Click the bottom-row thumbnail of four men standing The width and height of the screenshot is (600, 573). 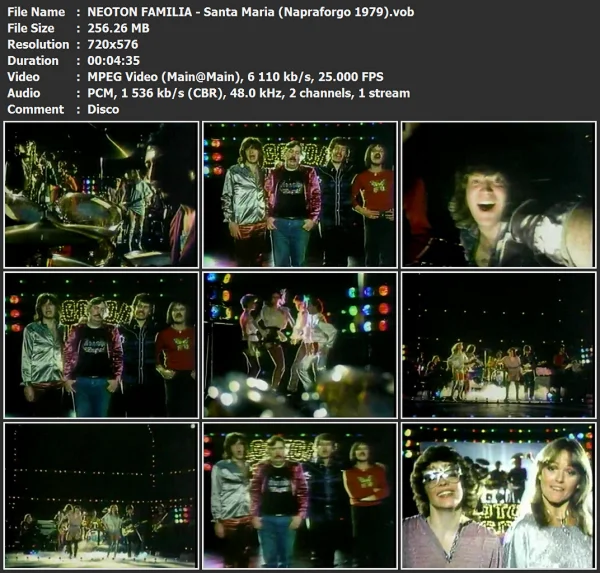300,496
